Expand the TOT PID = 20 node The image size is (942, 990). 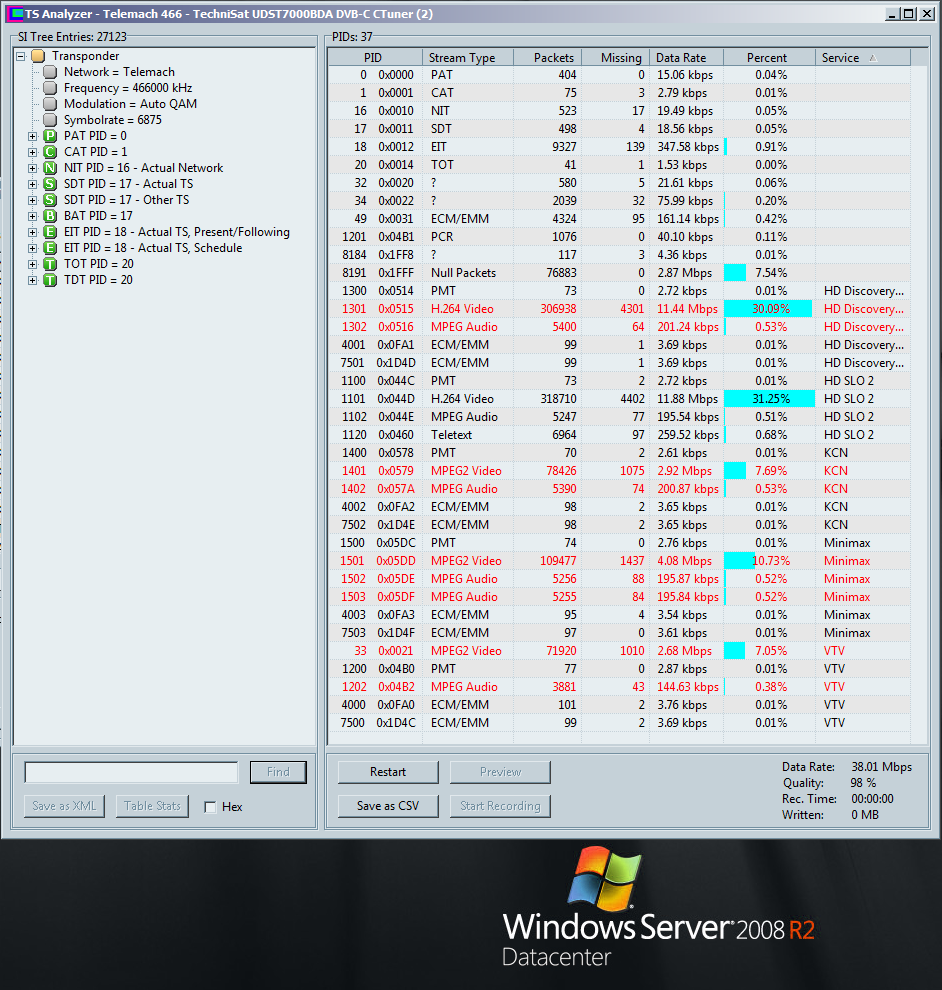click(x=33, y=264)
